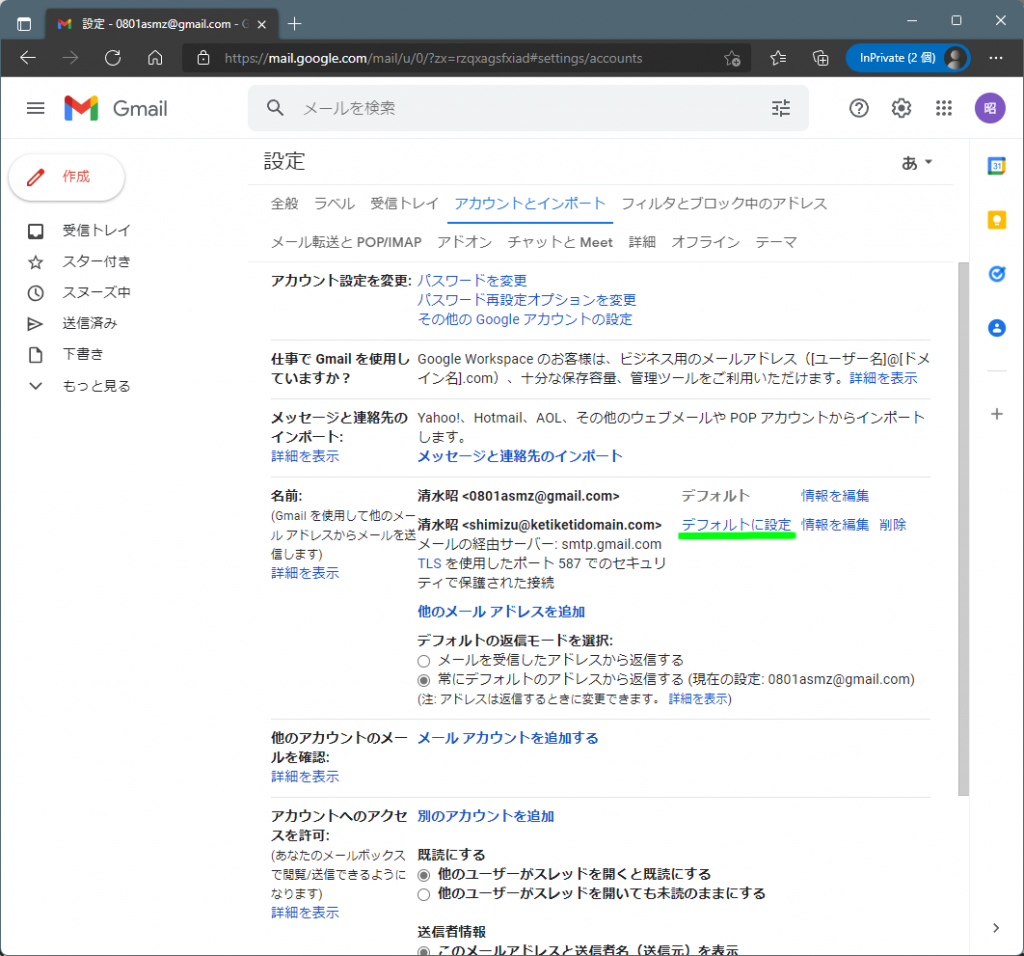The width and height of the screenshot is (1024, 956).
Task: Click メール アカウントを追加する link
Action: 508,738
